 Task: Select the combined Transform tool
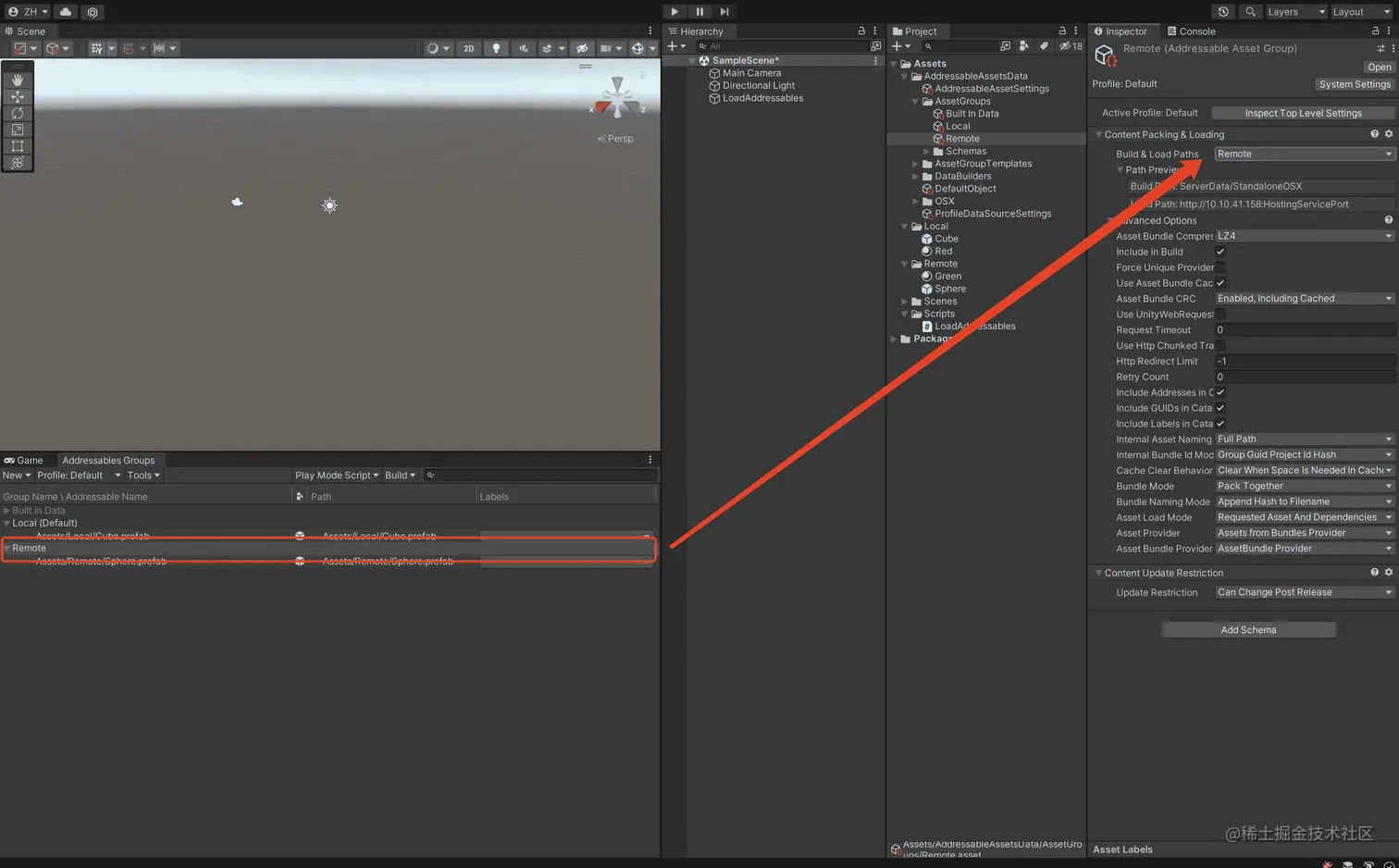point(18,163)
